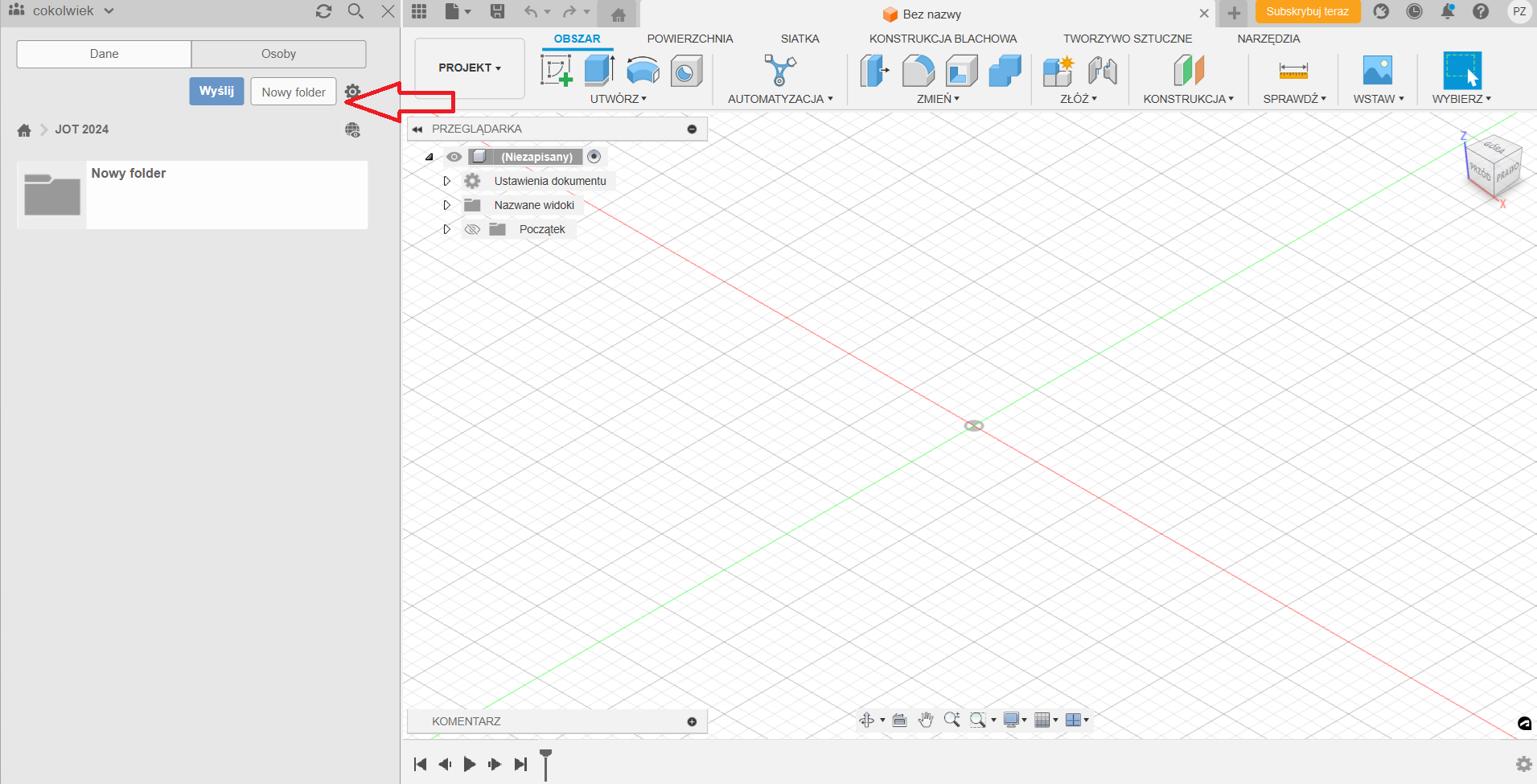Click the Fillet tool icon
Image resolution: width=1537 pixels, height=784 pixels.
[x=918, y=71]
